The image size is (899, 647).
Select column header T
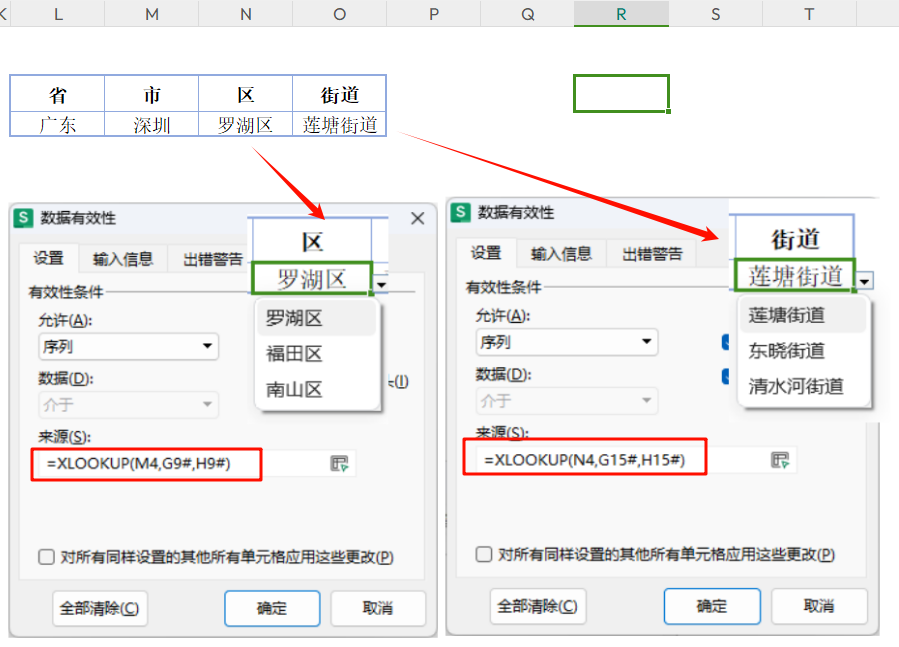pos(809,14)
